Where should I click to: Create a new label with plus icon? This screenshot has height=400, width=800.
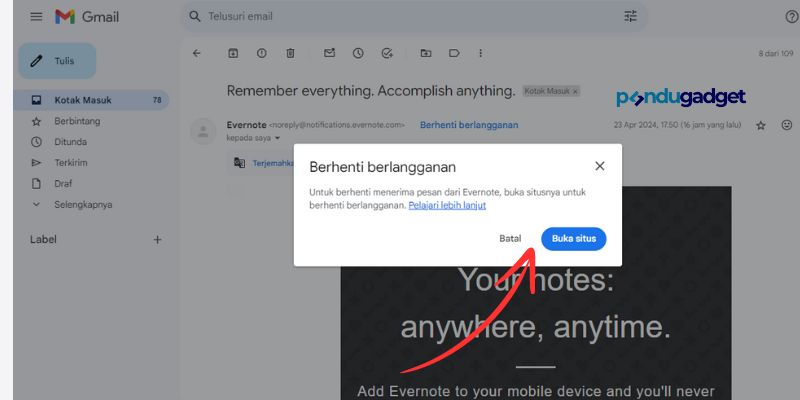click(x=158, y=240)
